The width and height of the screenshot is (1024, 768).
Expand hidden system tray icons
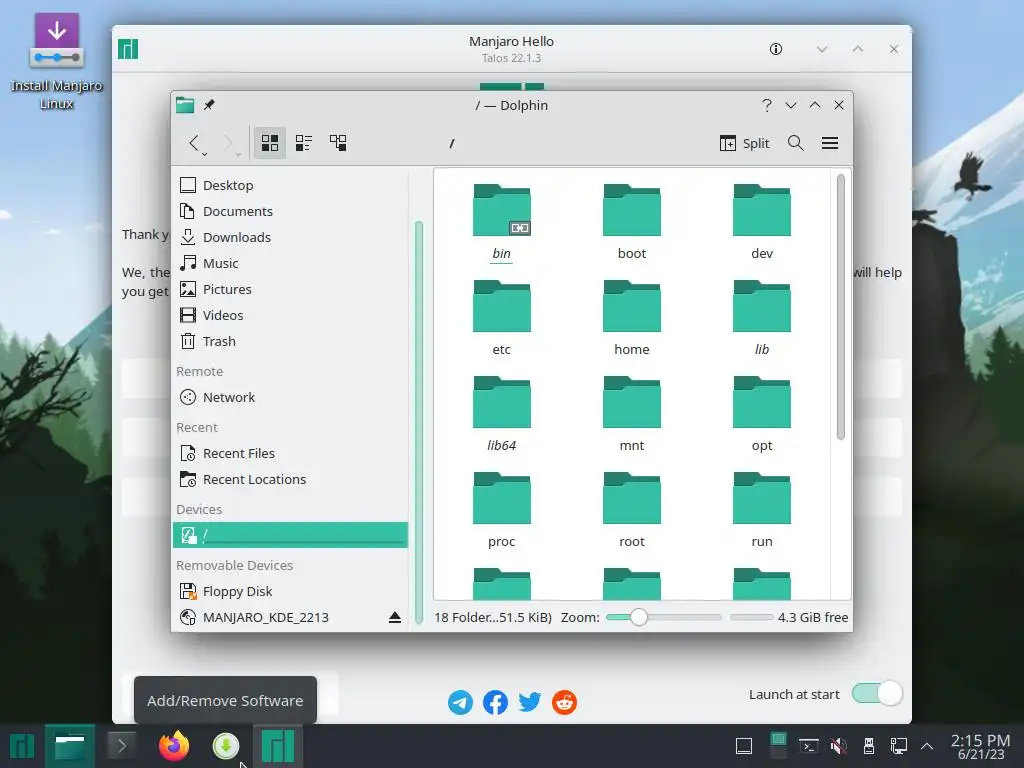point(927,746)
